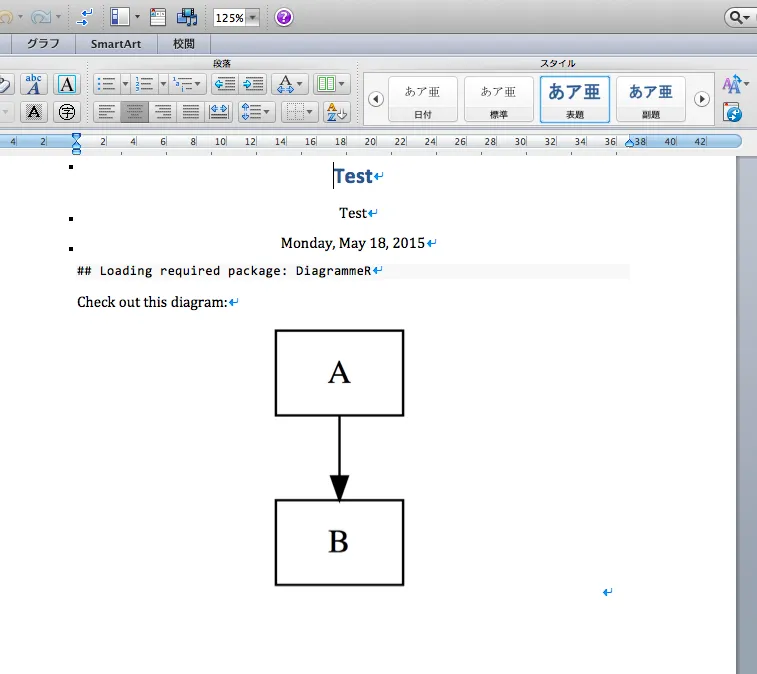This screenshot has width=757, height=674.
Task: Click the change styles AA icon
Action: pyautogui.click(x=734, y=84)
